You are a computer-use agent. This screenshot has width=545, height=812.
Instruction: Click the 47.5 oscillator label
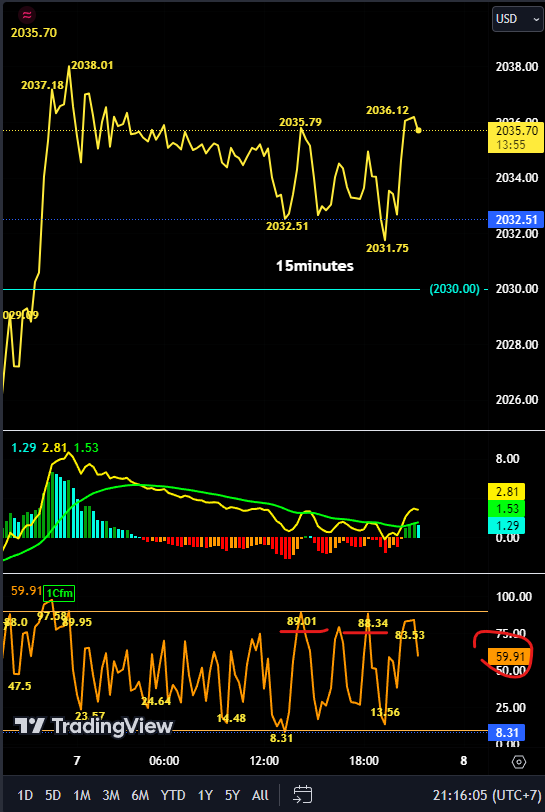[x=20, y=686]
